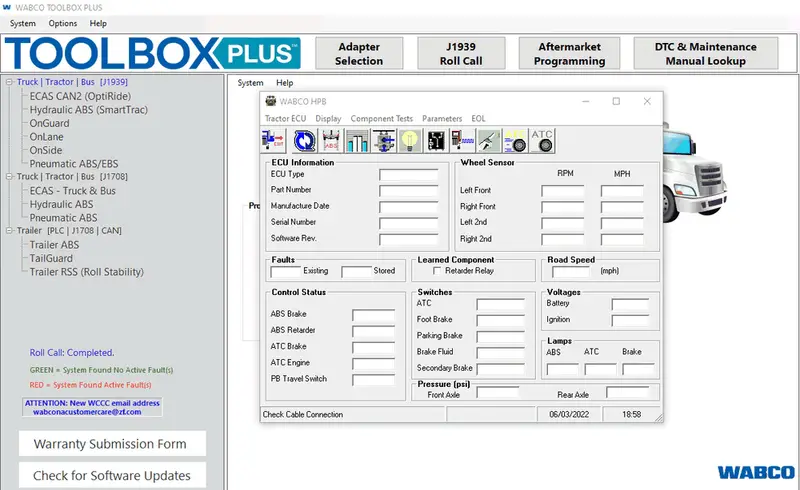Click the Battery voltage field
The image size is (800, 490).
pyautogui.click(x=630, y=305)
